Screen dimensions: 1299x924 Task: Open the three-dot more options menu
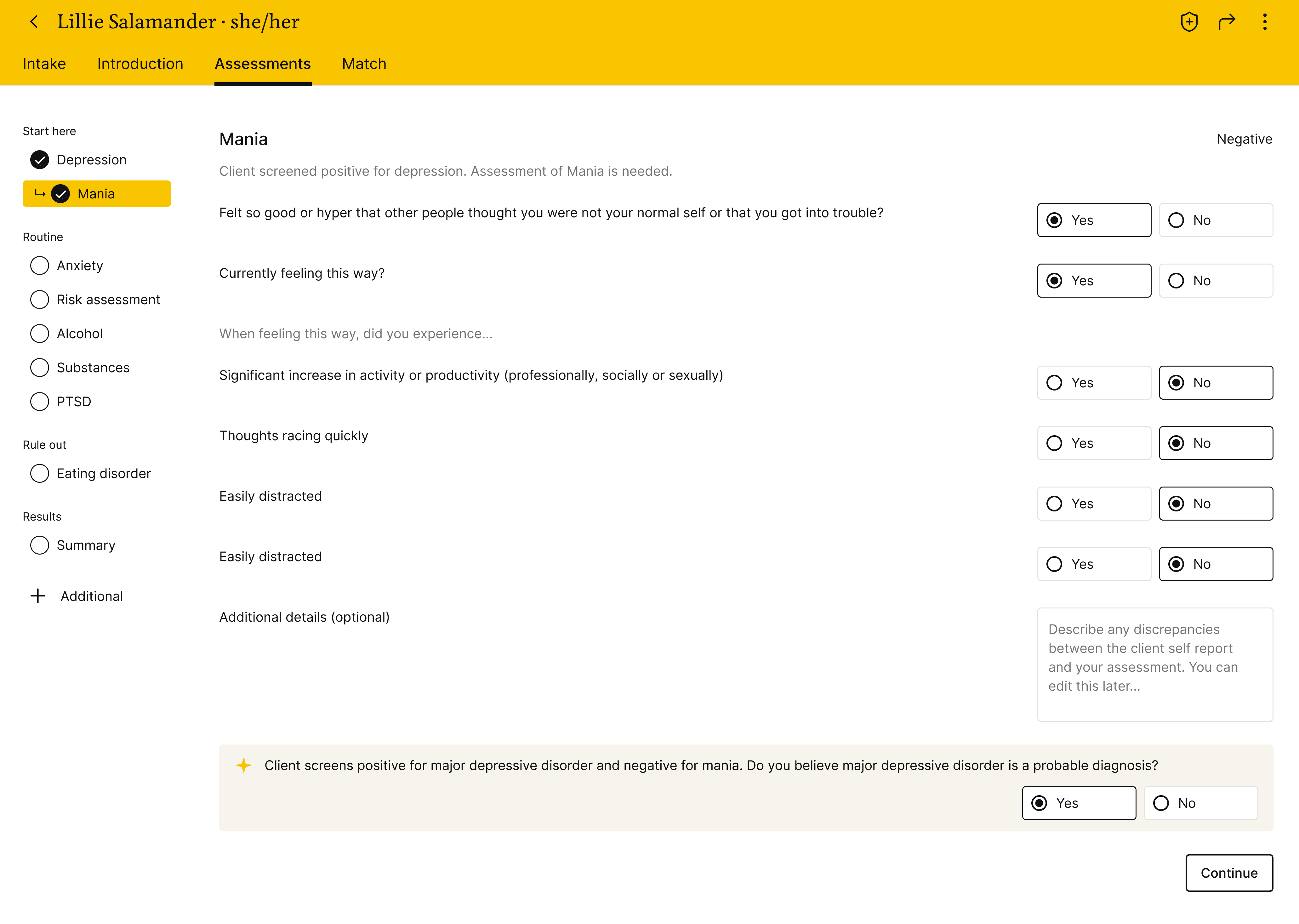pyautogui.click(x=1264, y=22)
